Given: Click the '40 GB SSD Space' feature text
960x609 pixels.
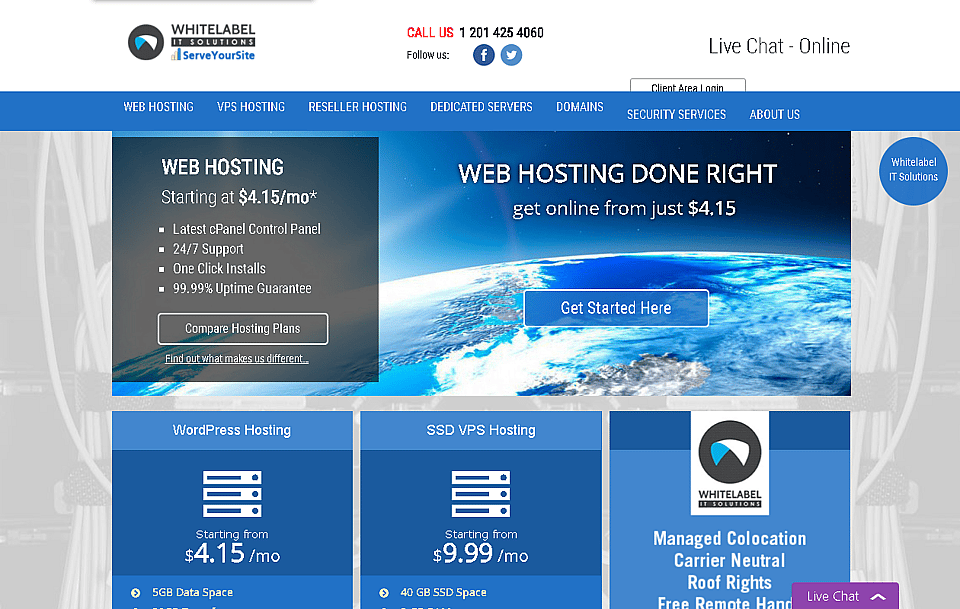Looking at the screenshot, I should 443,592.
